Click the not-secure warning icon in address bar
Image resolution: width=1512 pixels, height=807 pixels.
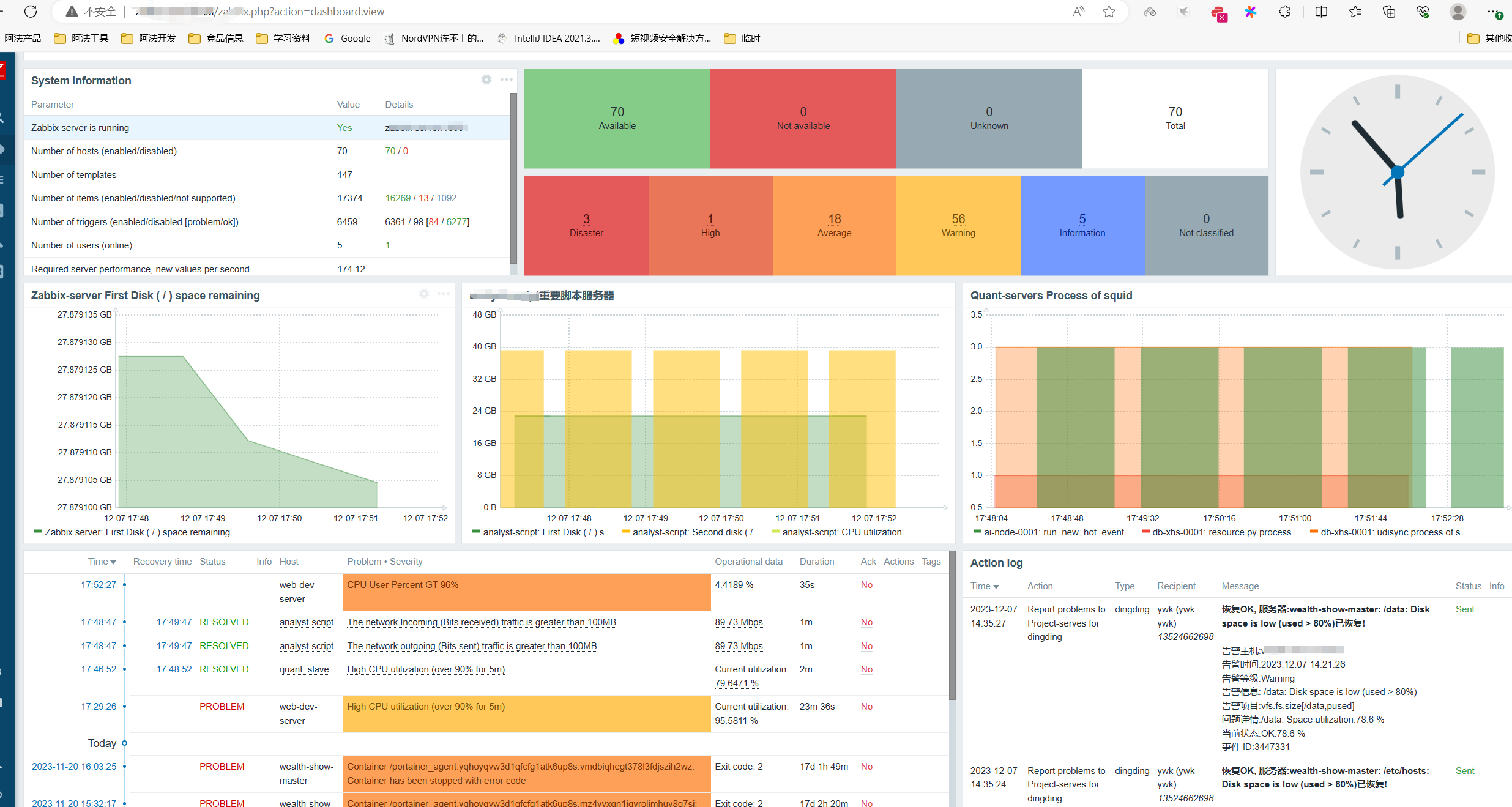72,11
